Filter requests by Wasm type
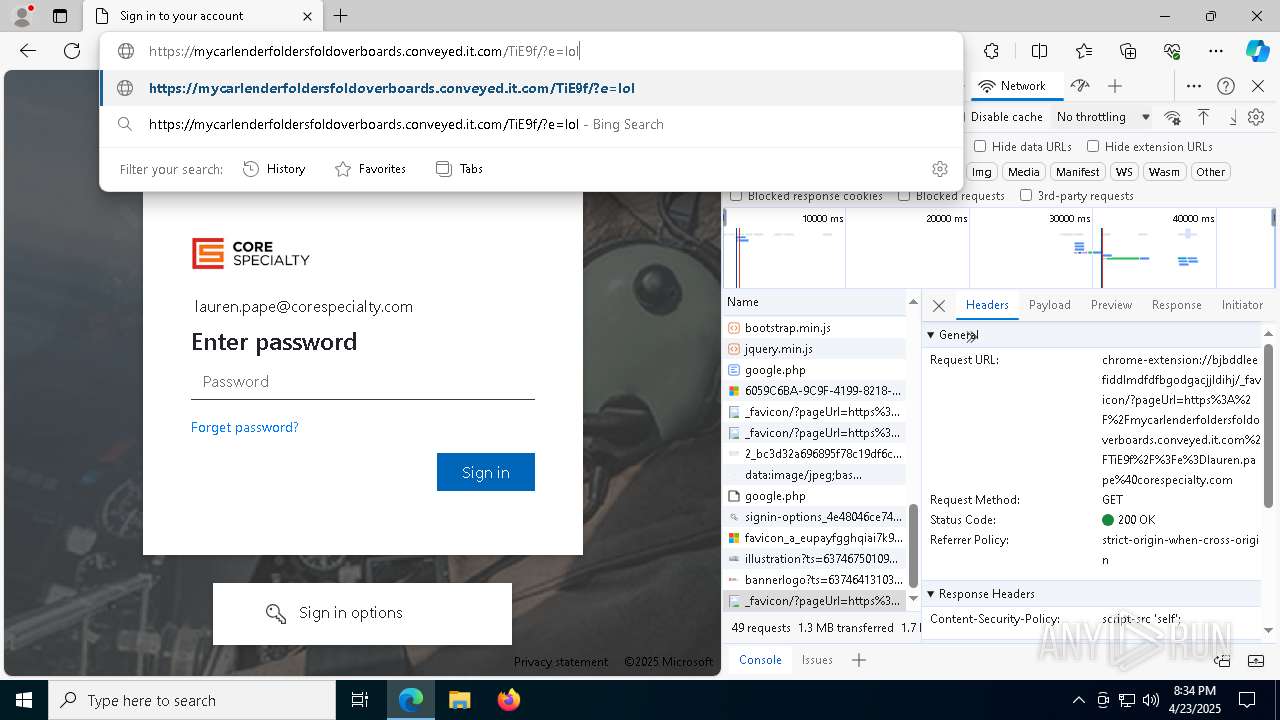Image resolution: width=1280 pixels, height=720 pixels. point(1164,172)
